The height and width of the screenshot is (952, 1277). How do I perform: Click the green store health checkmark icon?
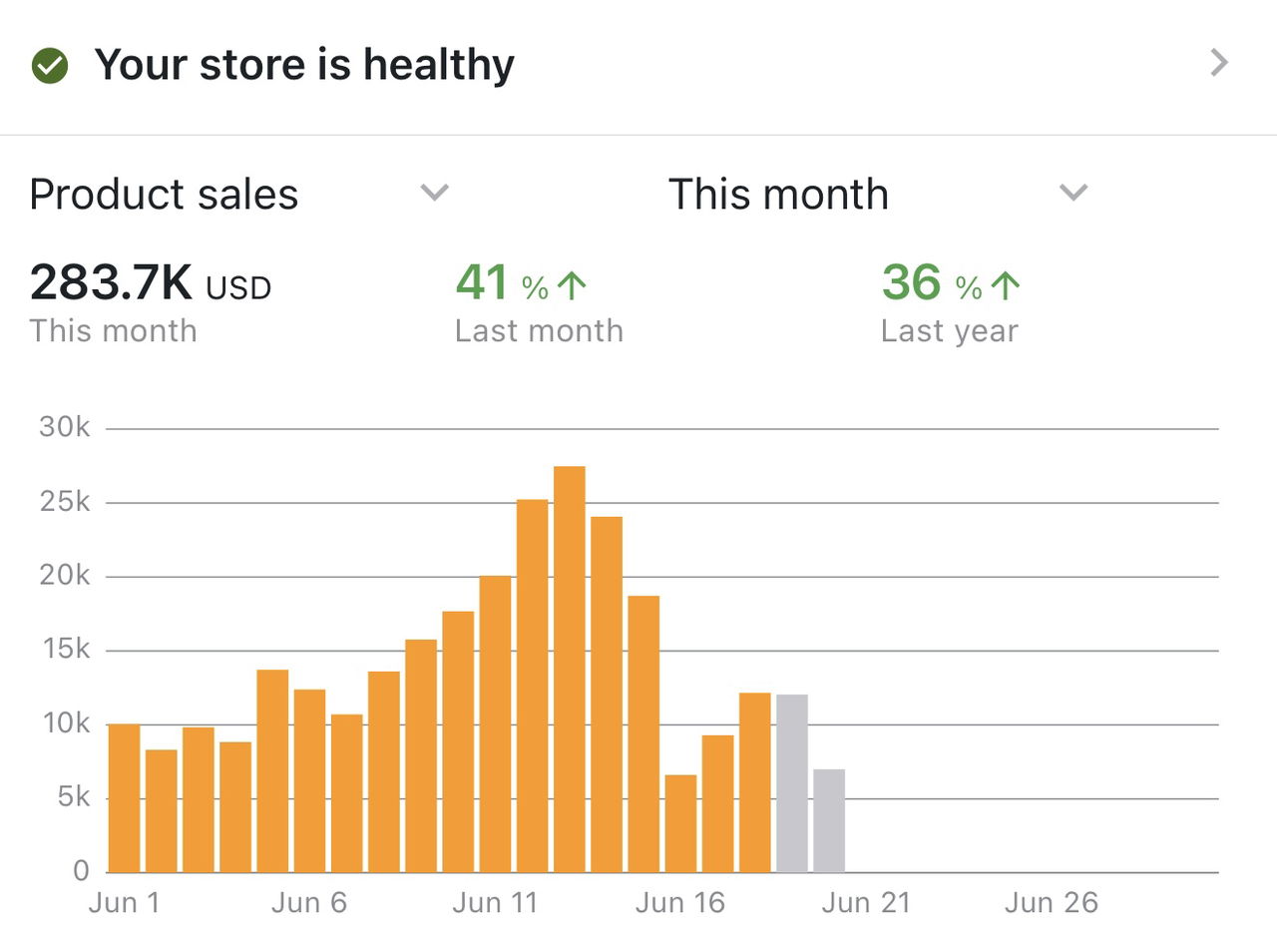[x=50, y=66]
